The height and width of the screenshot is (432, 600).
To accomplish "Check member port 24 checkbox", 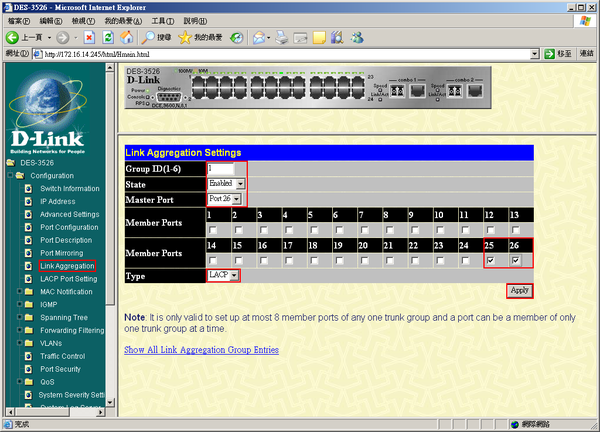I will tap(465, 261).
